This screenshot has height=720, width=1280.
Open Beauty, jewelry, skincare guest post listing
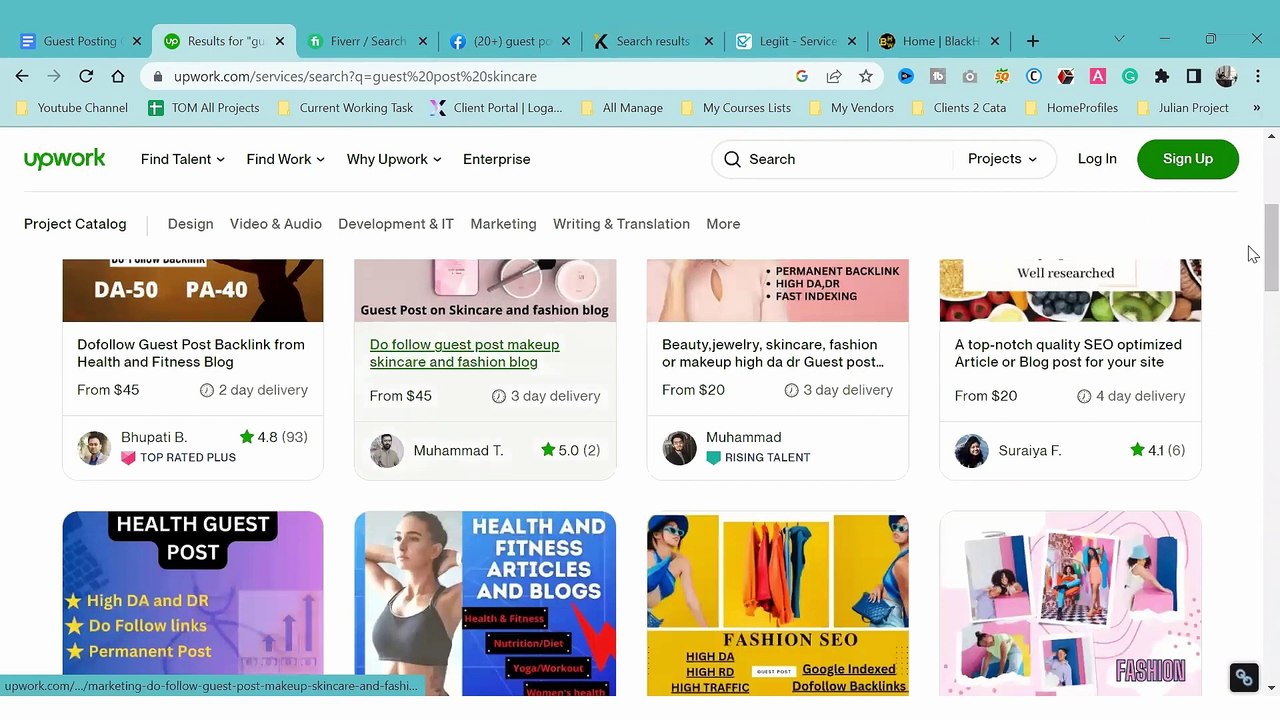pos(772,353)
